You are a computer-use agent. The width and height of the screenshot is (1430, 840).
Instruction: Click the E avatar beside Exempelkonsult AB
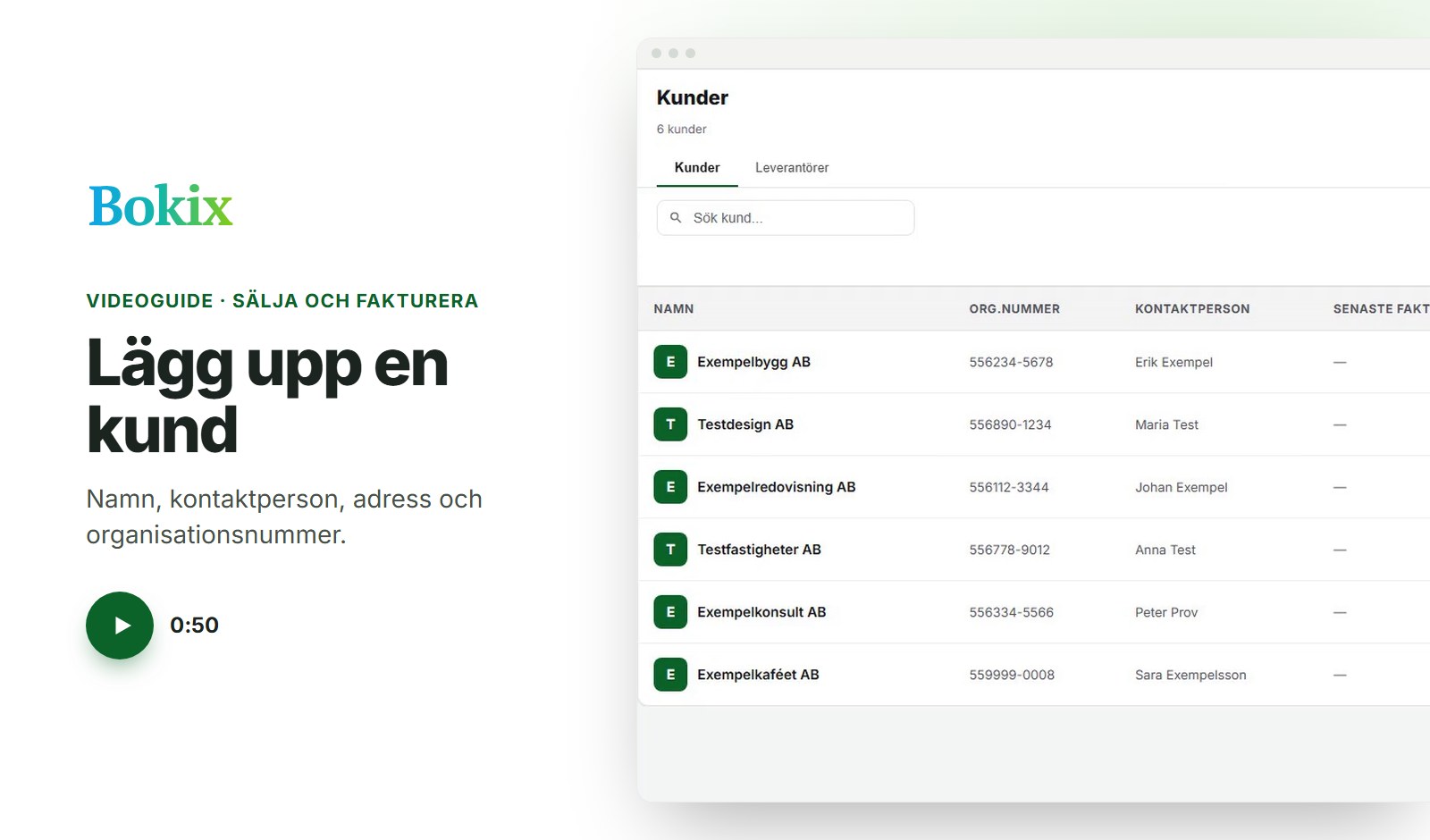(x=670, y=612)
